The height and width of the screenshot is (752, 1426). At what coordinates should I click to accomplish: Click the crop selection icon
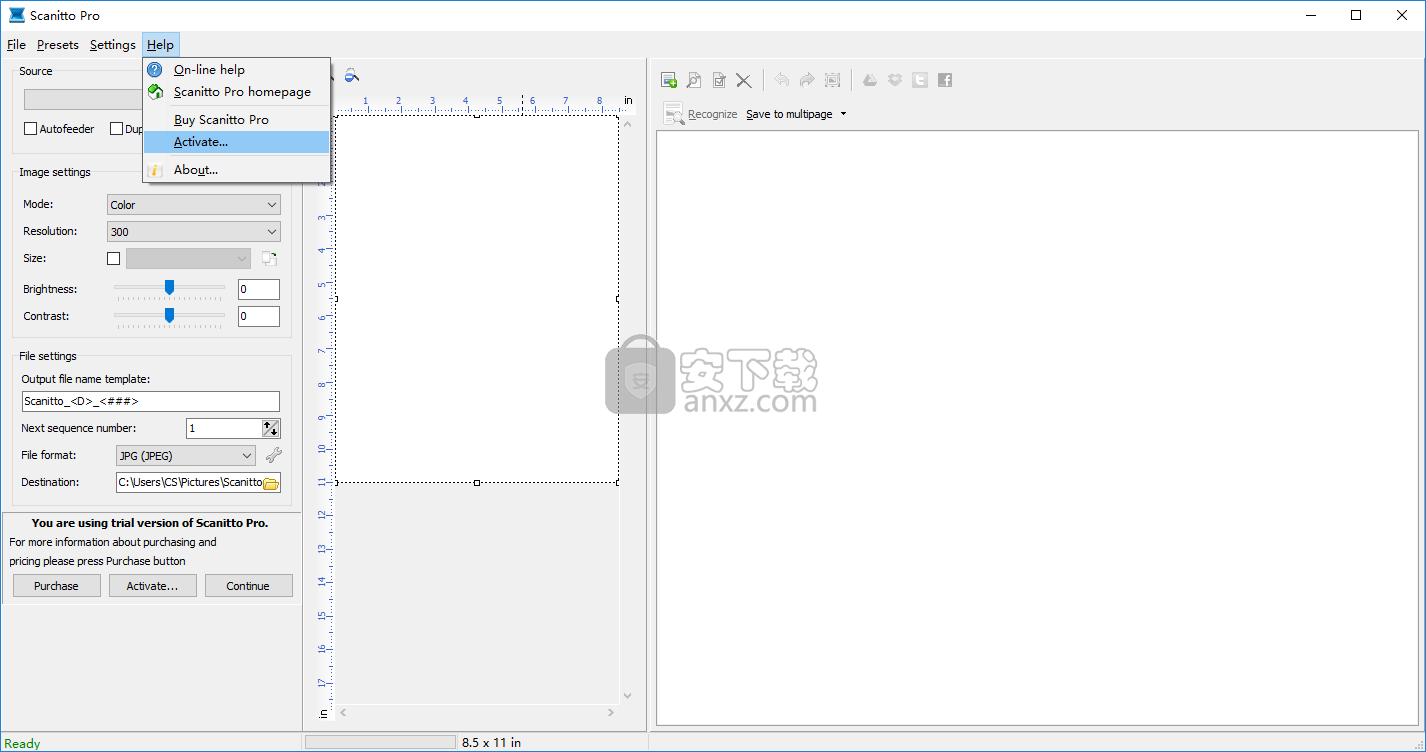(832, 80)
